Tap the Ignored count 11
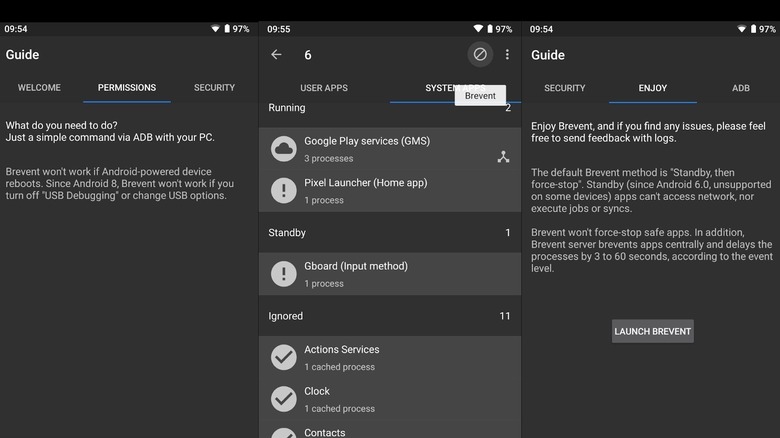780x438 pixels. tap(505, 316)
